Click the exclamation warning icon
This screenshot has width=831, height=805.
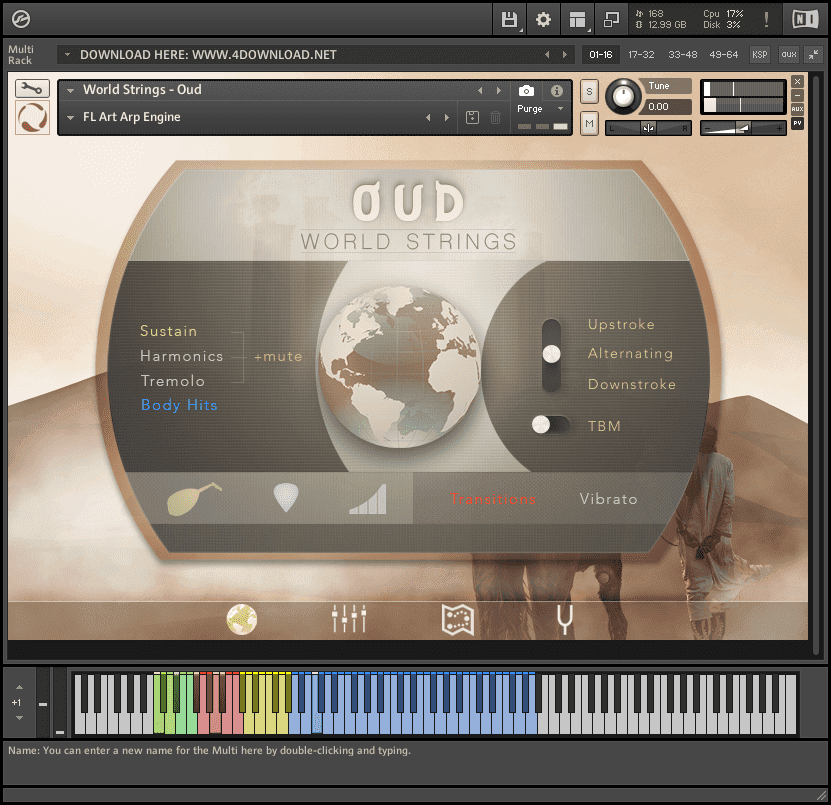coord(766,19)
